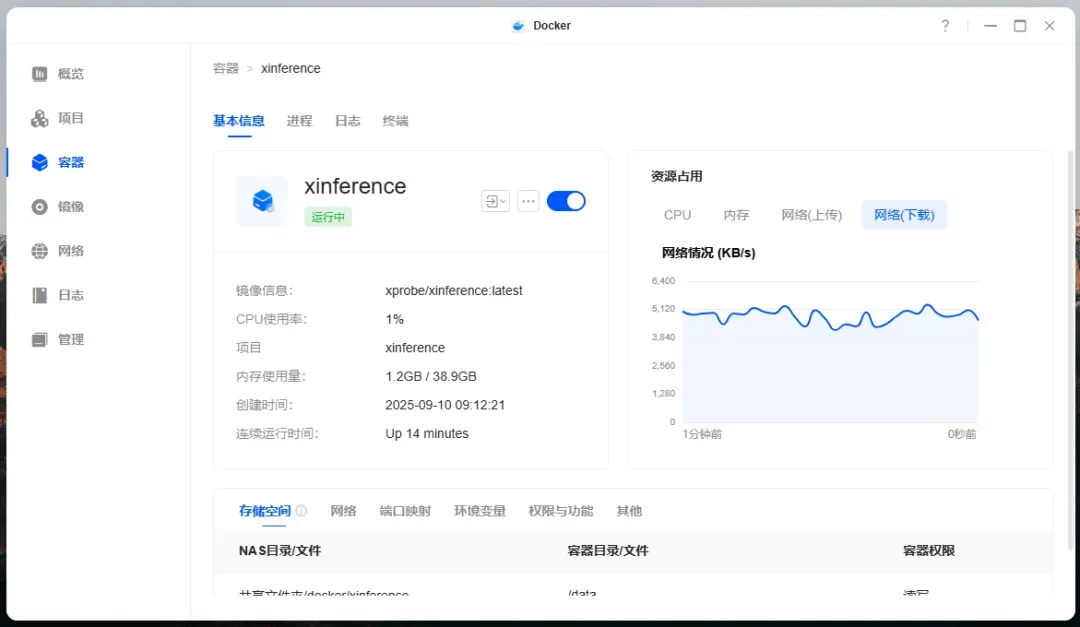
Task: Show 内存 memory usage chart
Action: coord(736,215)
